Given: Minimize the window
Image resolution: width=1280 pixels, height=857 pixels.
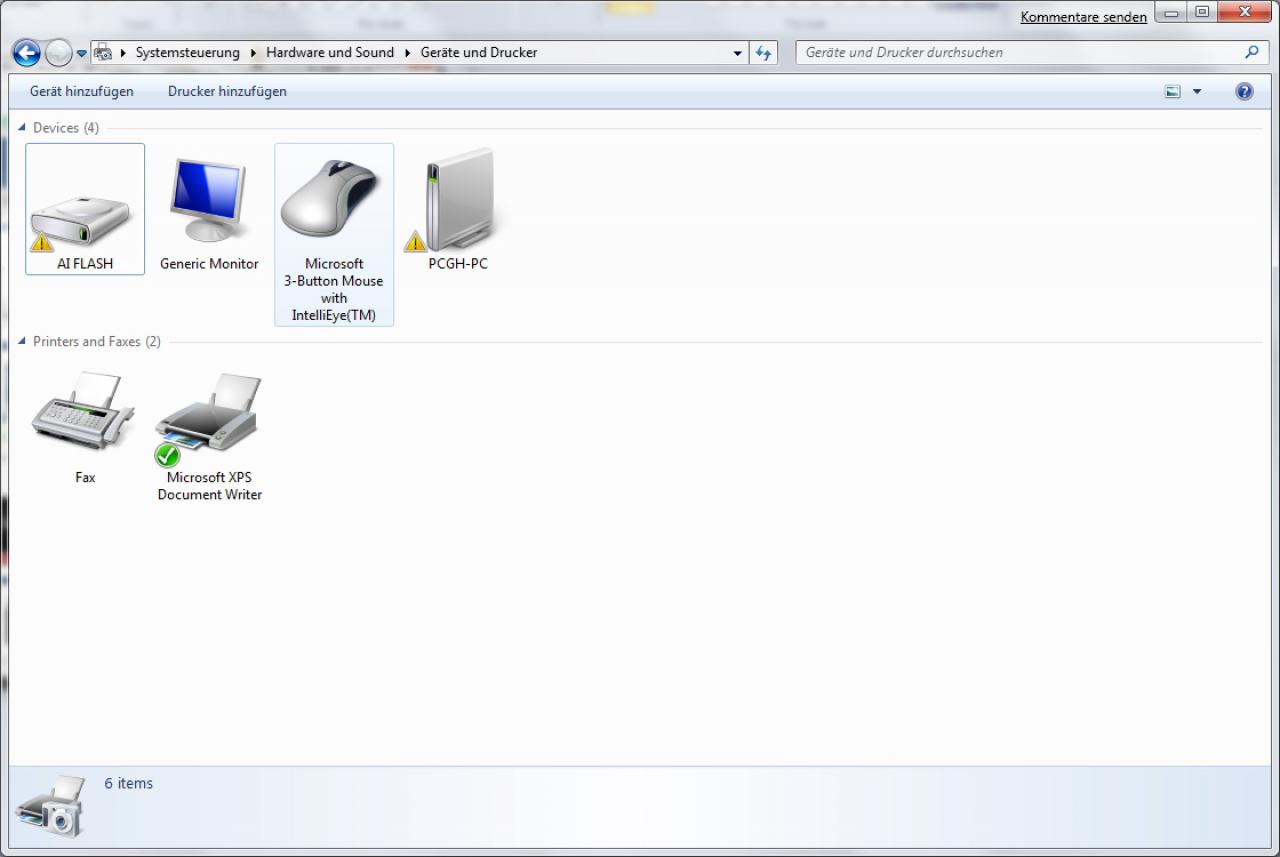Looking at the screenshot, I should (1171, 12).
